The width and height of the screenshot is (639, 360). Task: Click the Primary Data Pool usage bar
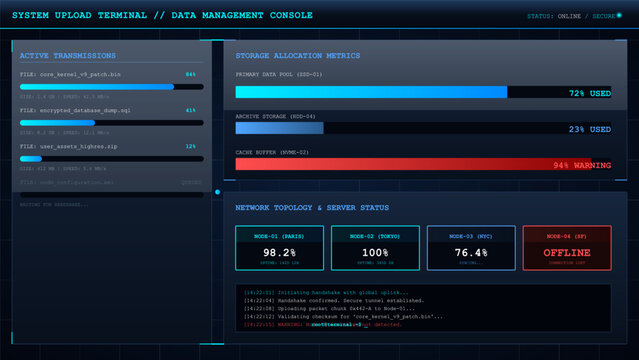(423, 92)
